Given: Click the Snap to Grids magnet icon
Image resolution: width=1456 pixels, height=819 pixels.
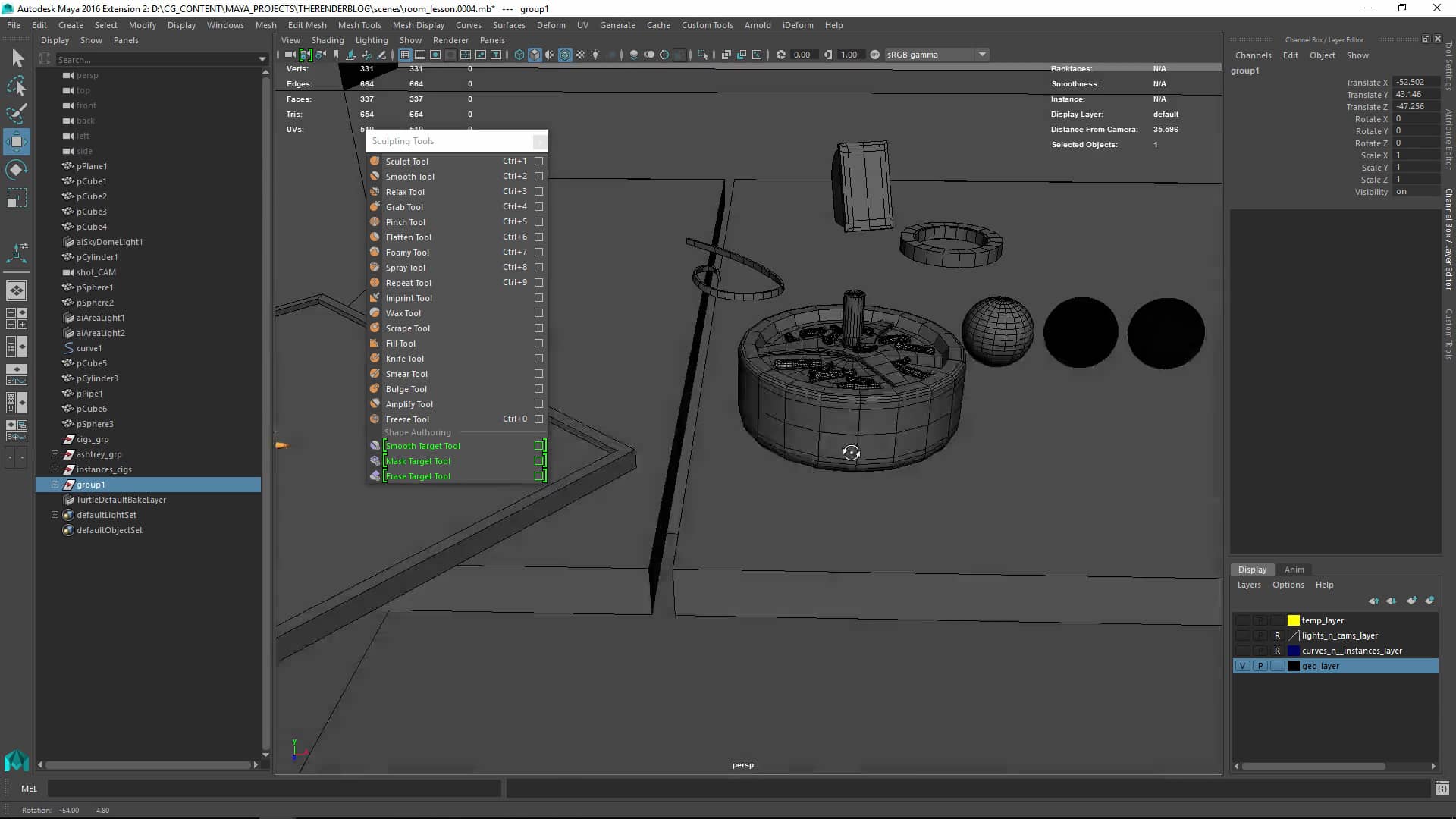Looking at the screenshot, I should coord(404,55).
